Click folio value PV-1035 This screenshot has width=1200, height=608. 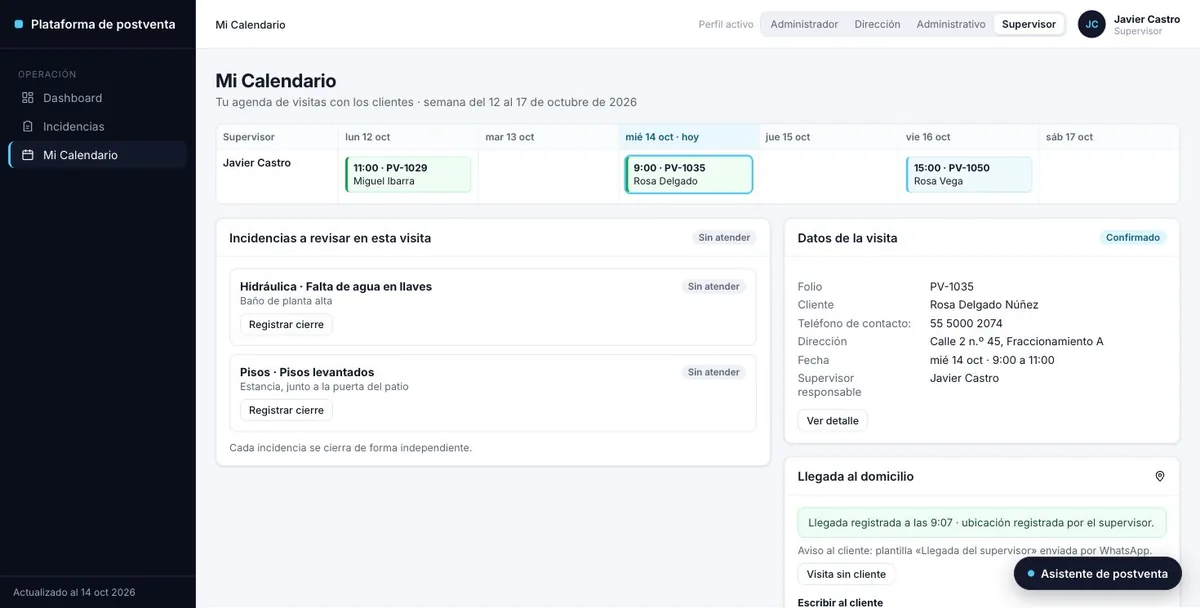[952, 287]
